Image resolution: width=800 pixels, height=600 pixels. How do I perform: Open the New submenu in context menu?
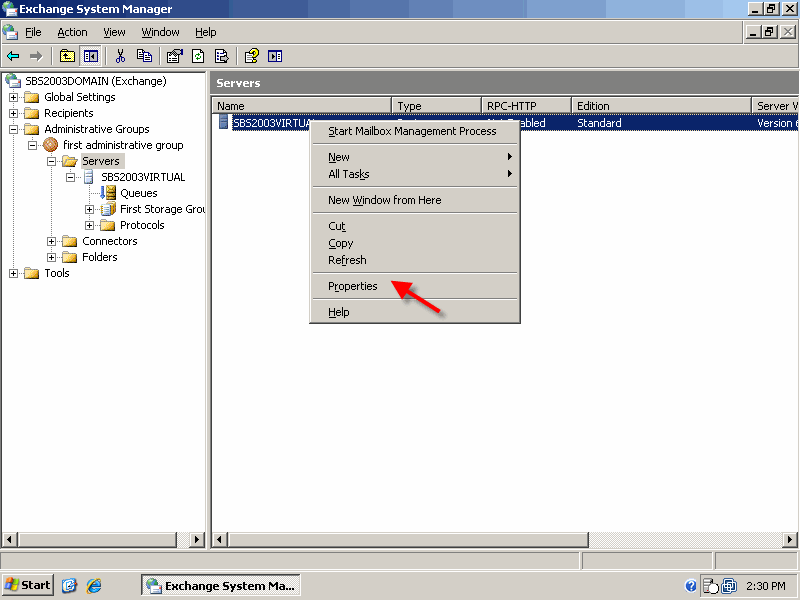415,157
